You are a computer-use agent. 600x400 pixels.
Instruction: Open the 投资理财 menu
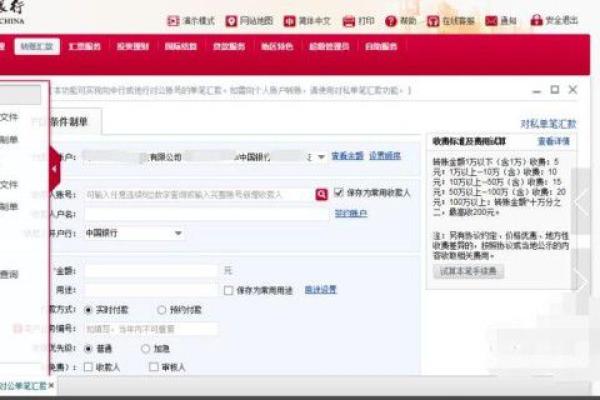coord(132,46)
